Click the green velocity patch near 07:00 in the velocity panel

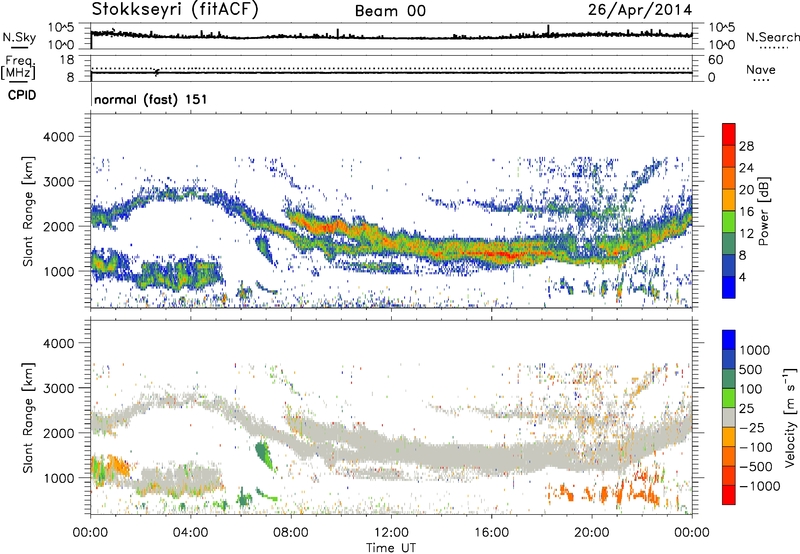(264, 454)
